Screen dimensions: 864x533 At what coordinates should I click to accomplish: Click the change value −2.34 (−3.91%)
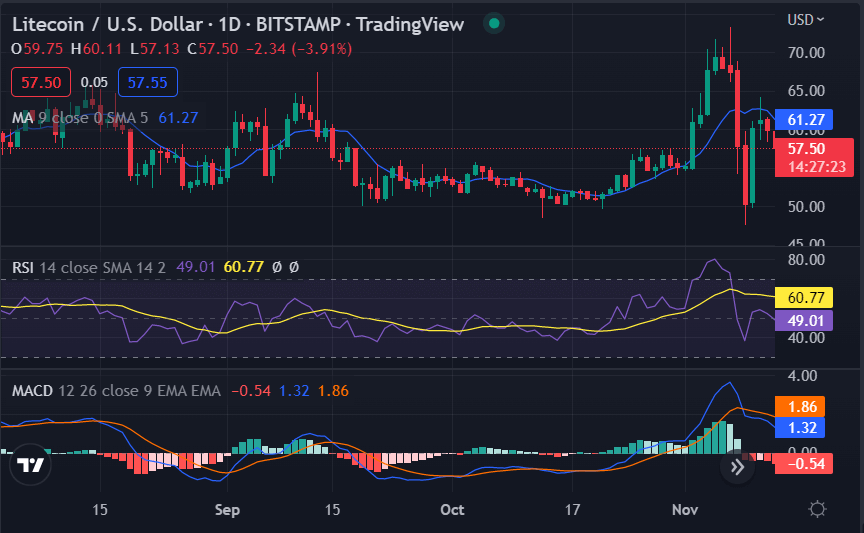[x=299, y=49]
